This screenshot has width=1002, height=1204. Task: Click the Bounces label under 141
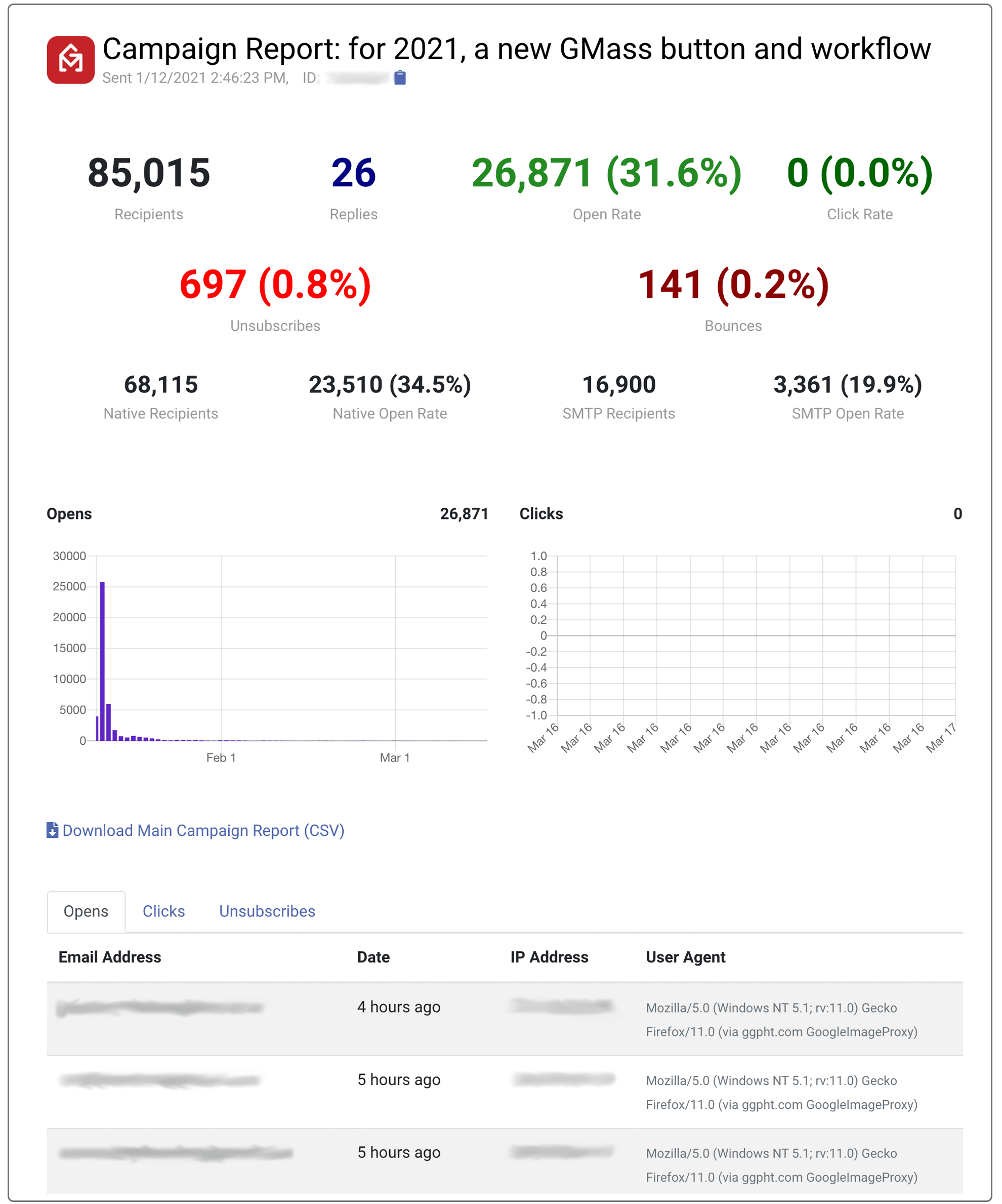coord(733,326)
